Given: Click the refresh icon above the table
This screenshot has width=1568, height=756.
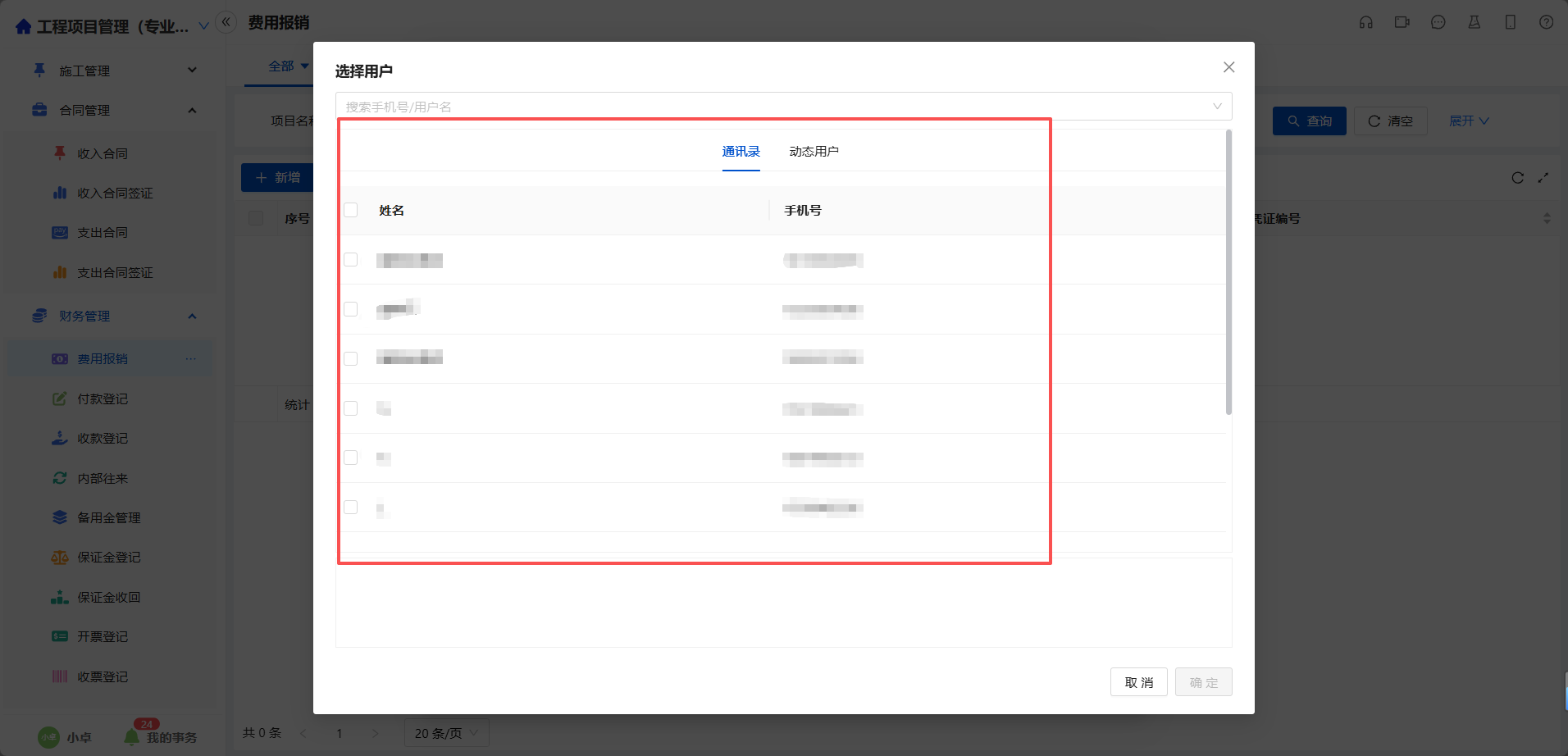Looking at the screenshot, I should pyautogui.click(x=1517, y=178).
